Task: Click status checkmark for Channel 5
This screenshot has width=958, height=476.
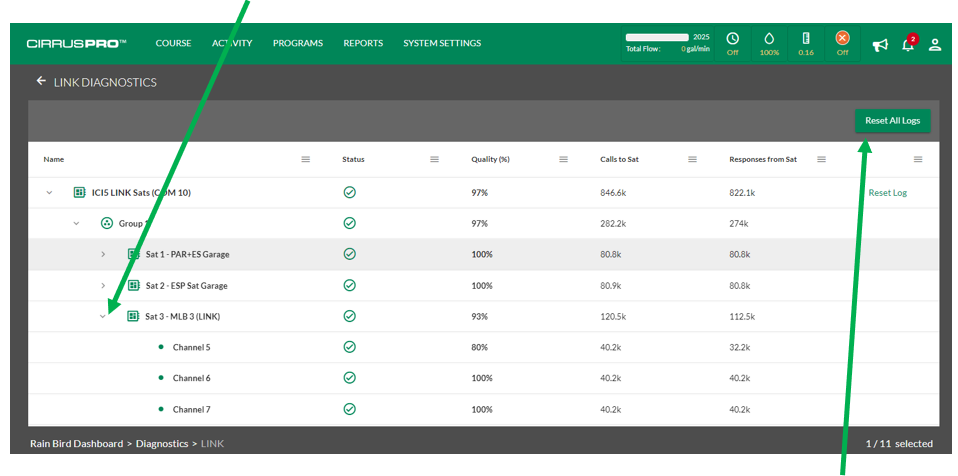Action: 349,346
